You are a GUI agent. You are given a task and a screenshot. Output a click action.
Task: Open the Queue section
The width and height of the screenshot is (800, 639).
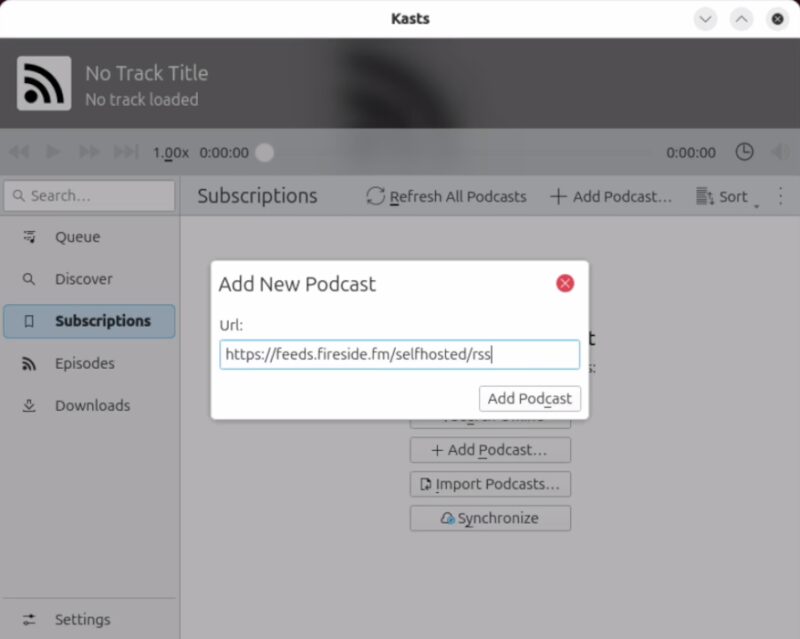[80, 237]
